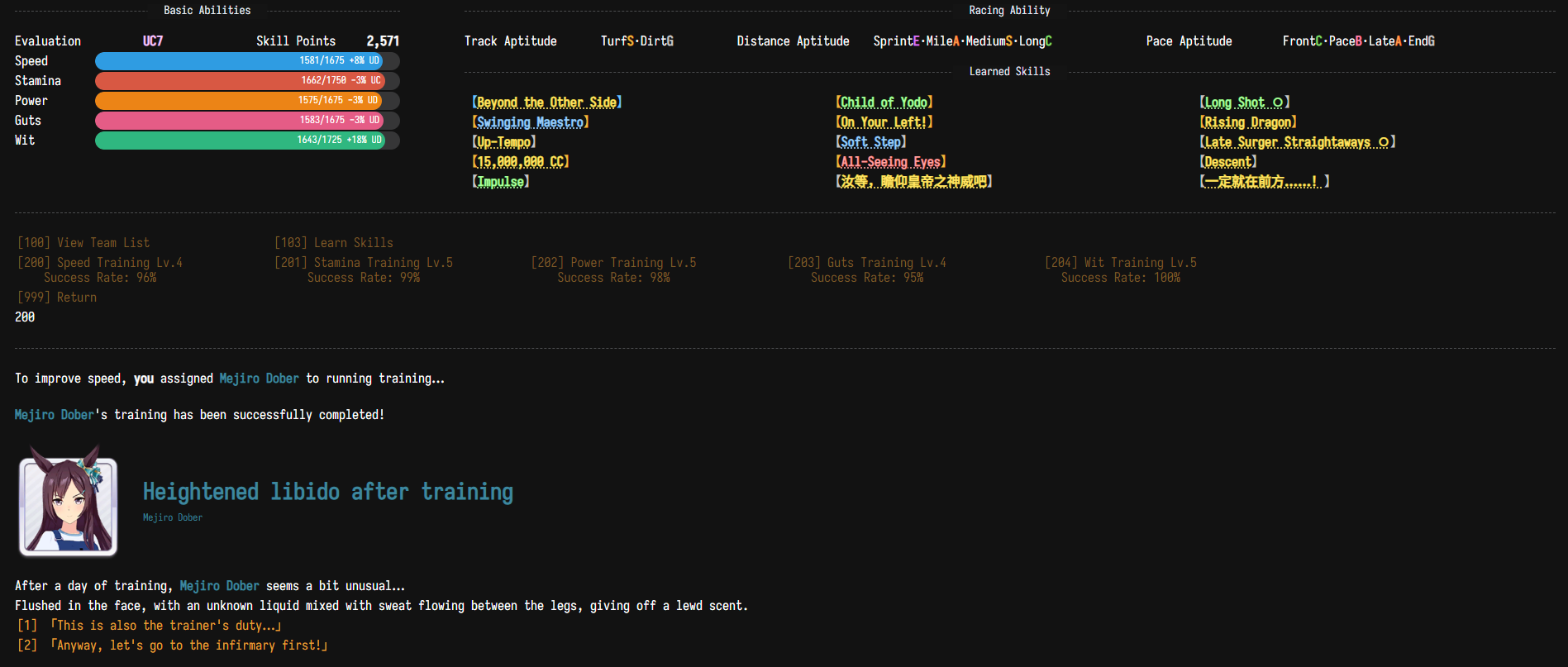Image resolution: width=1568 pixels, height=667 pixels.
Task: Open the Child of Yodo skill
Action: tap(884, 102)
